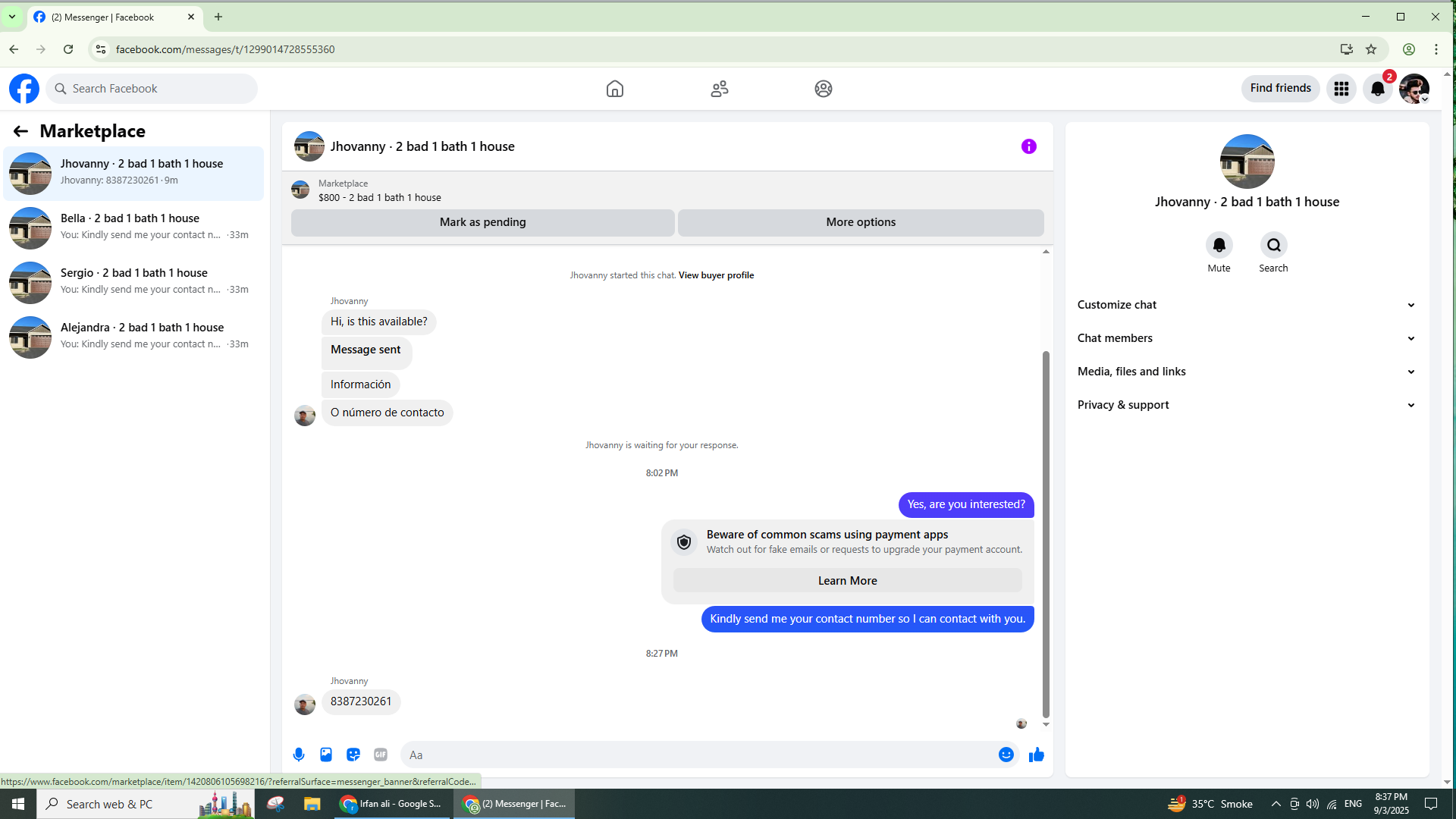
Task: Click the chat header title Jhovanny
Action: coord(422,146)
